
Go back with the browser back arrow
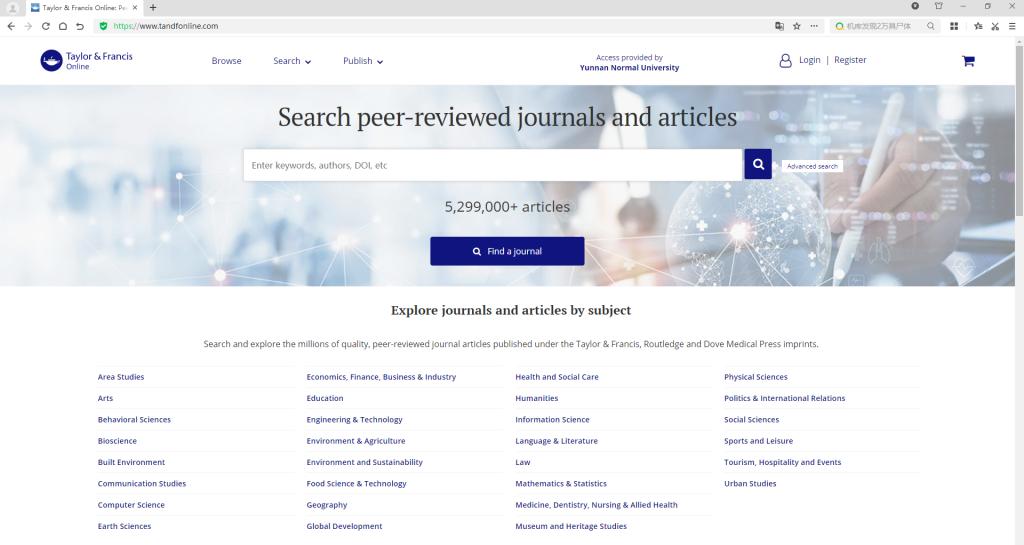tap(11, 26)
